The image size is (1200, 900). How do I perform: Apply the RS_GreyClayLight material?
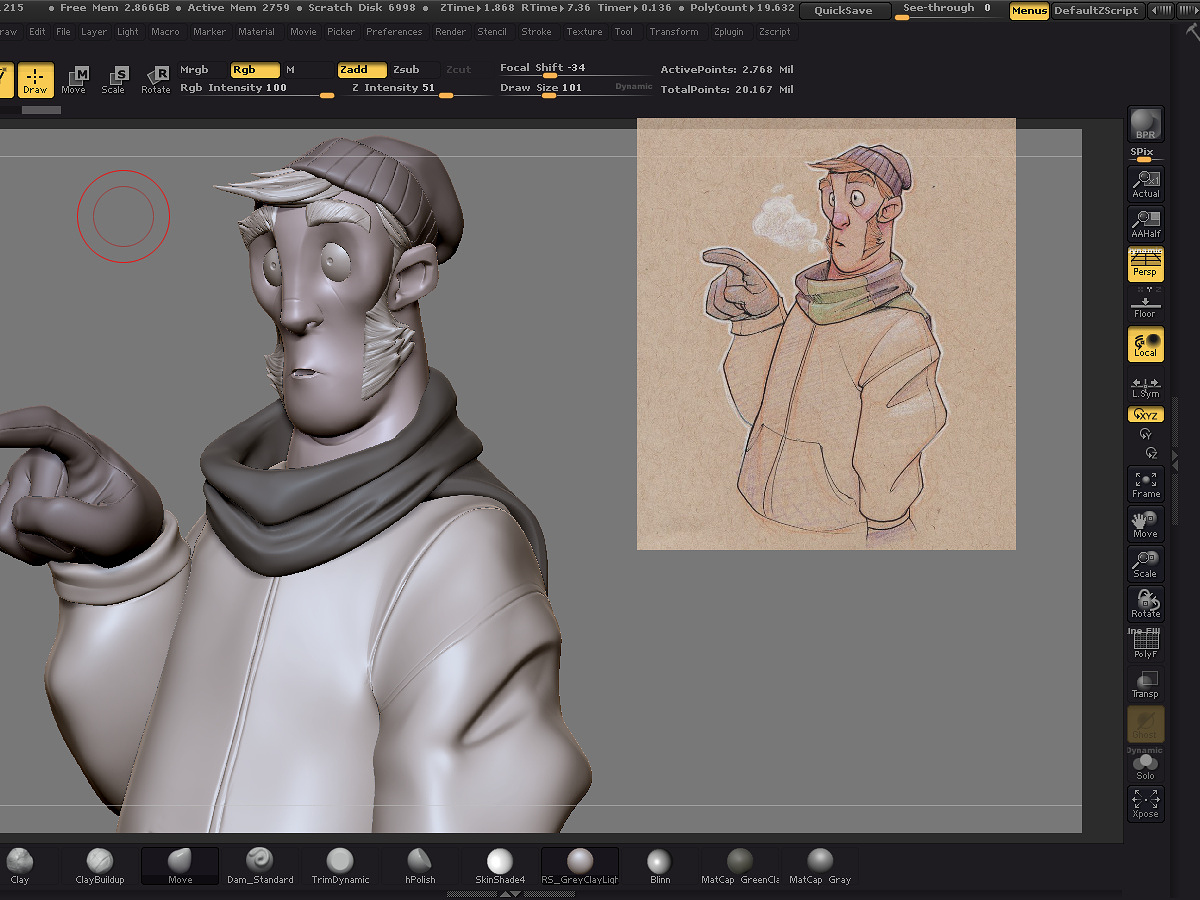pyautogui.click(x=580, y=866)
